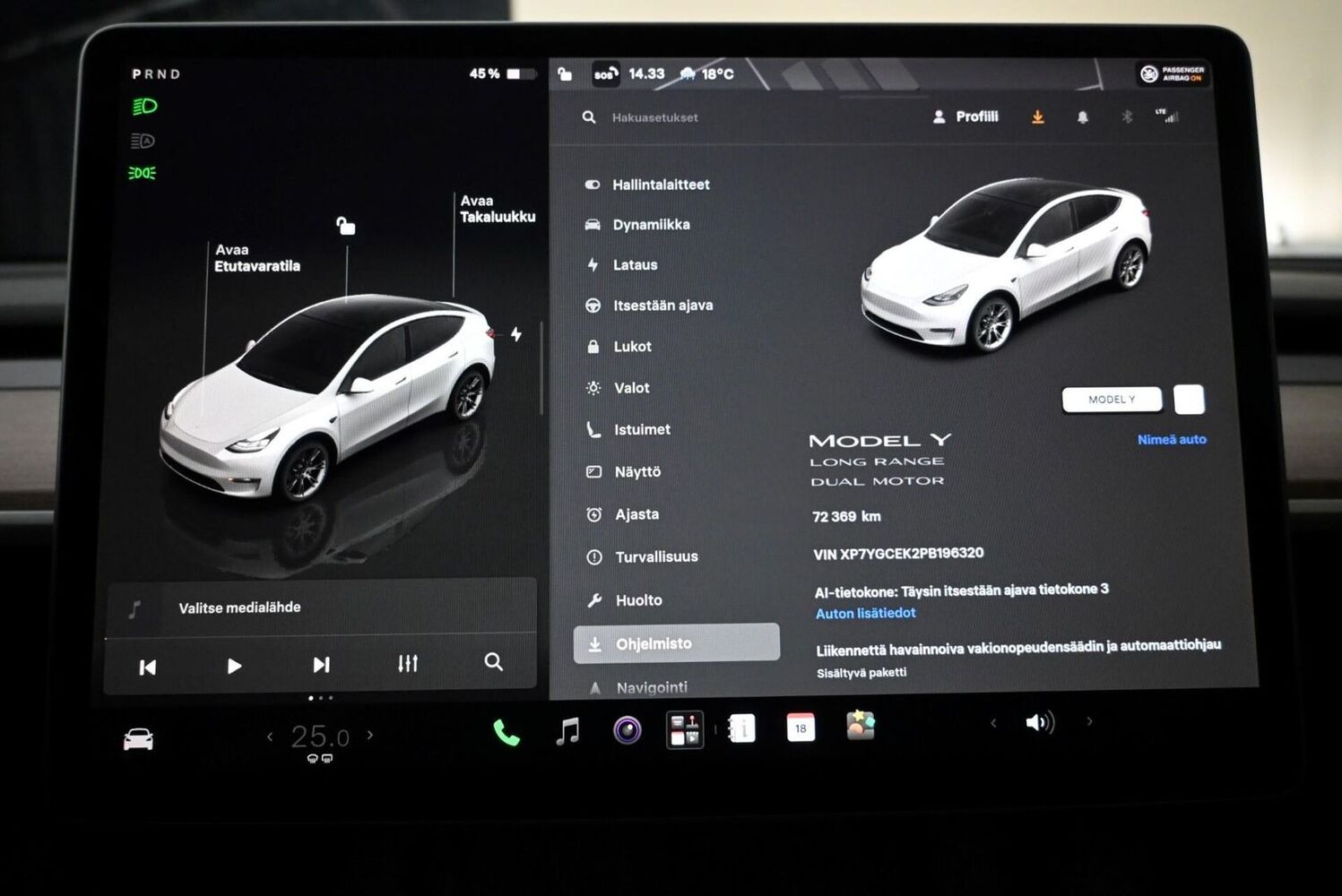Tap the weather 18°C indicator
This screenshot has height=896, width=1342.
tap(706, 73)
